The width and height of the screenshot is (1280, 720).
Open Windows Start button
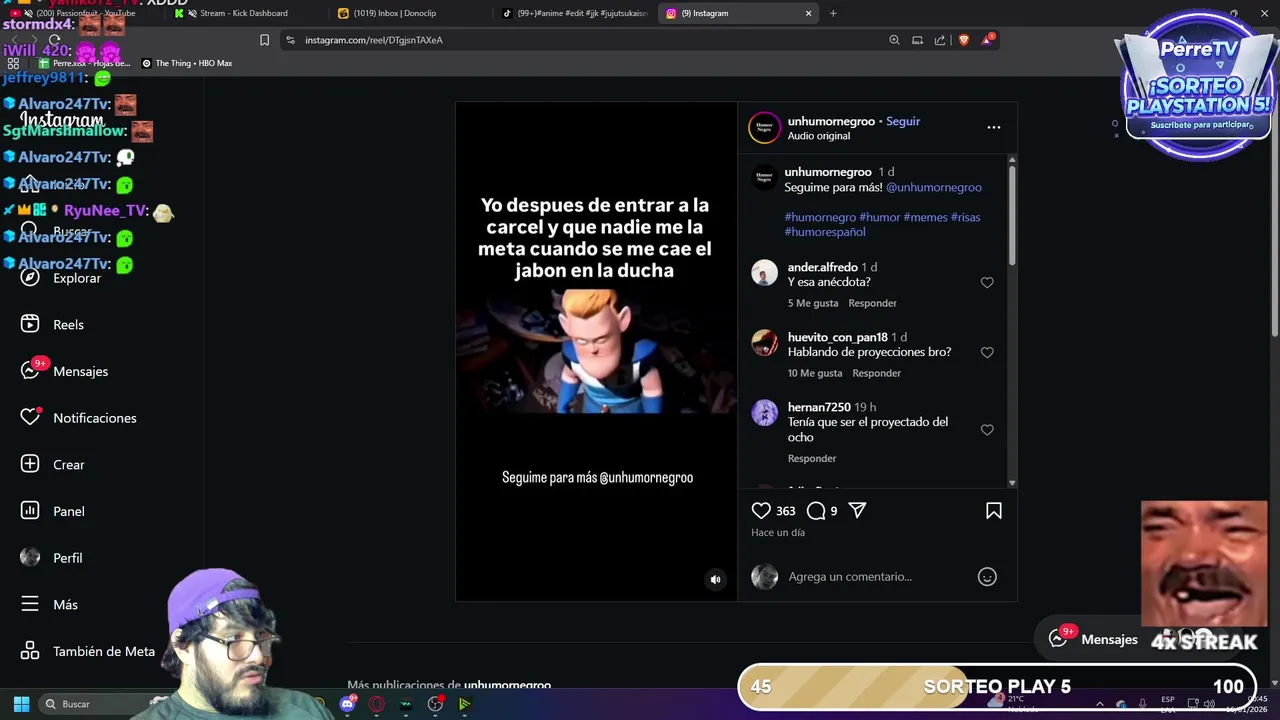point(21,704)
